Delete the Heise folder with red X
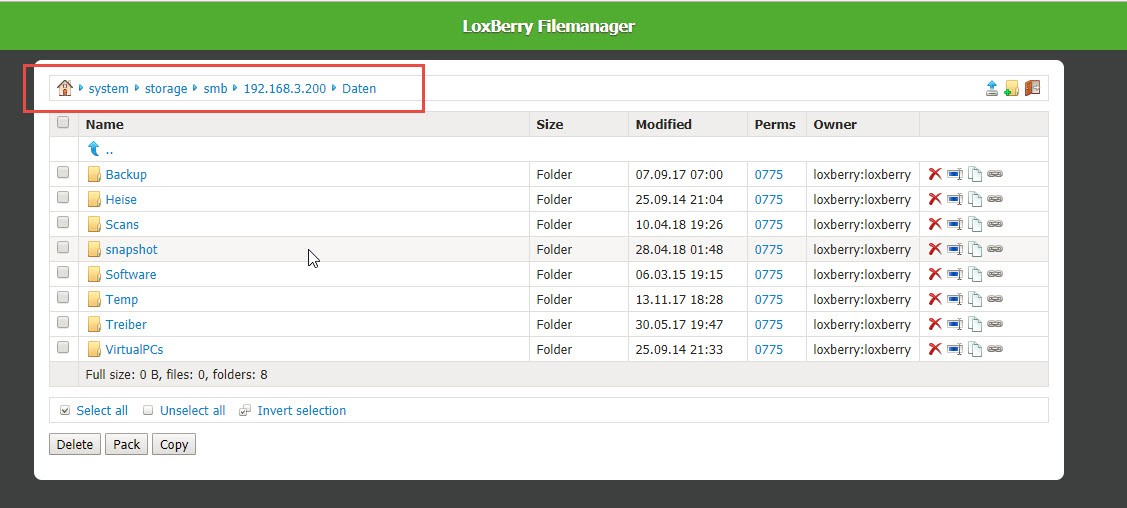The image size is (1127, 508). point(934,199)
